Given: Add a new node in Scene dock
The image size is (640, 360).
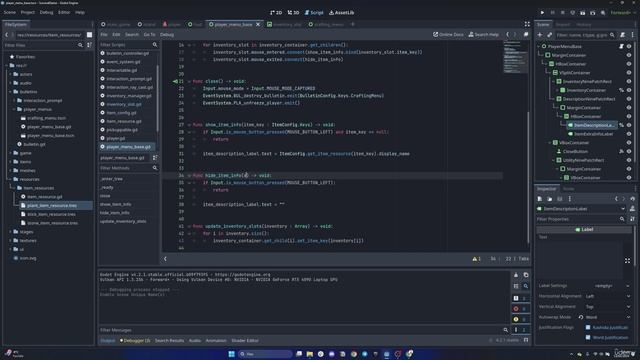Looking at the screenshot, I should (x=540, y=35).
